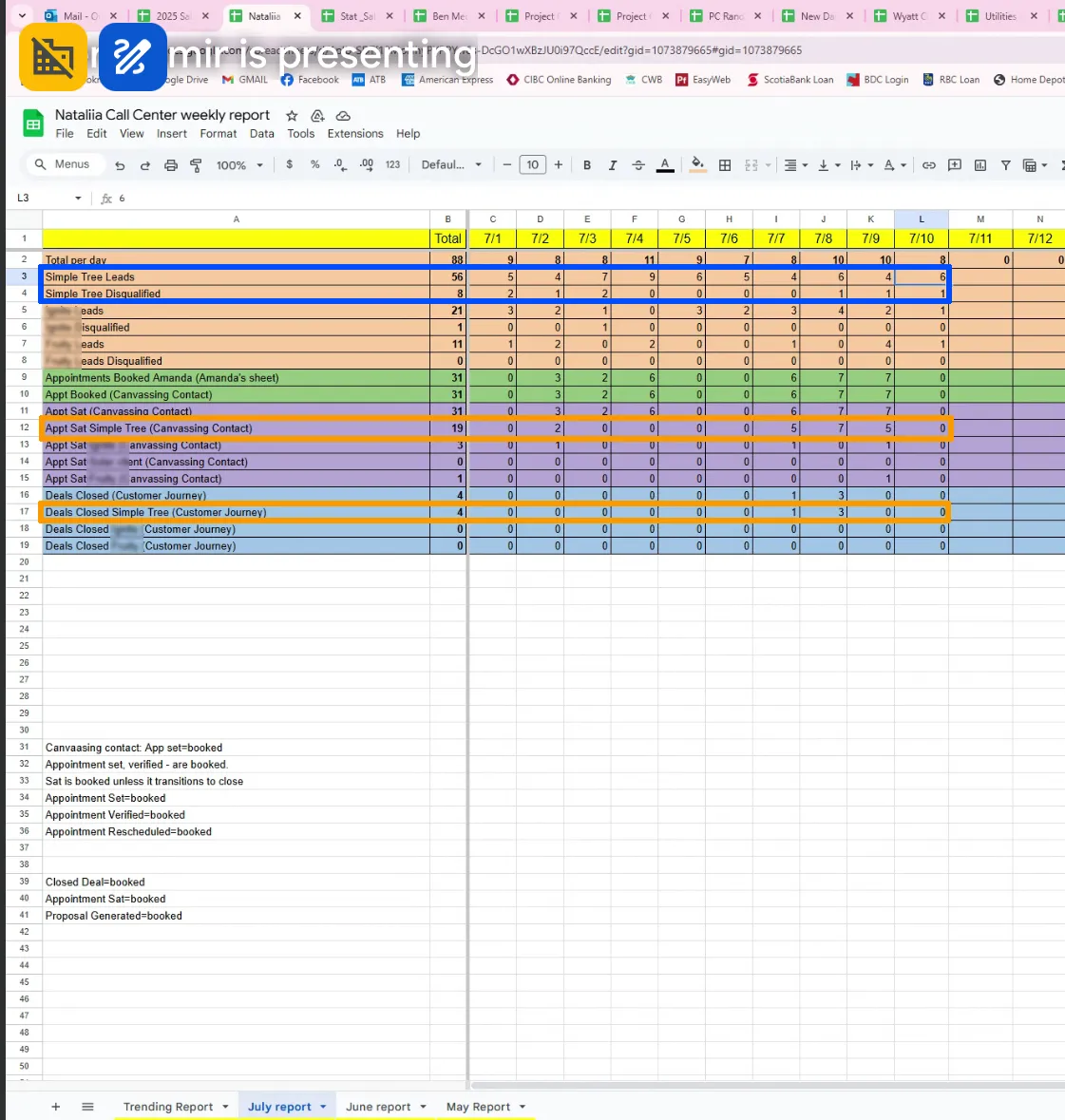Expand the Name box L3 dropdown arrow
The image size is (1065, 1120).
[78, 198]
